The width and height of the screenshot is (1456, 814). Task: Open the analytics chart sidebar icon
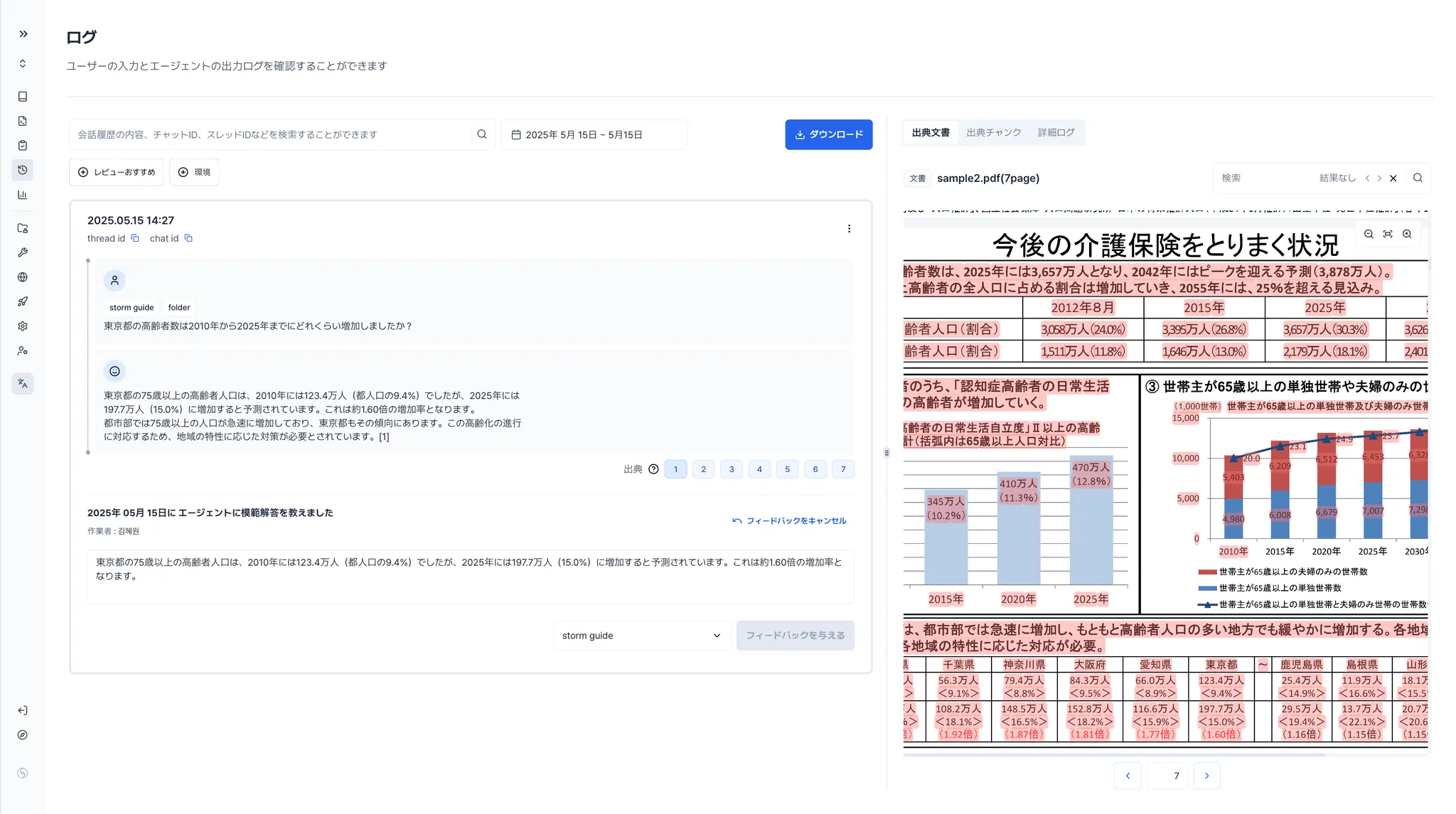23,195
